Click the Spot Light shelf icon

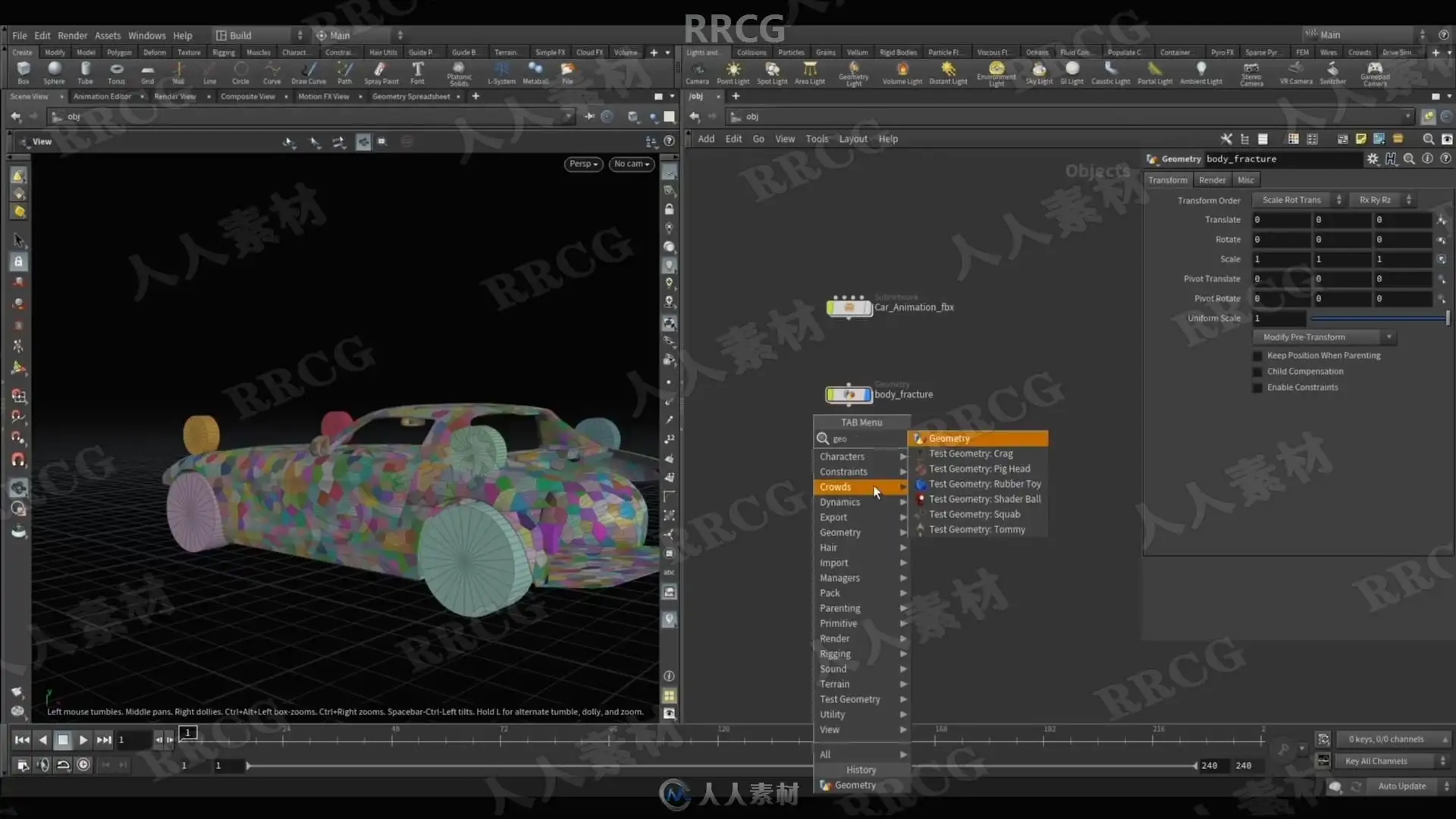pos(772,71)
